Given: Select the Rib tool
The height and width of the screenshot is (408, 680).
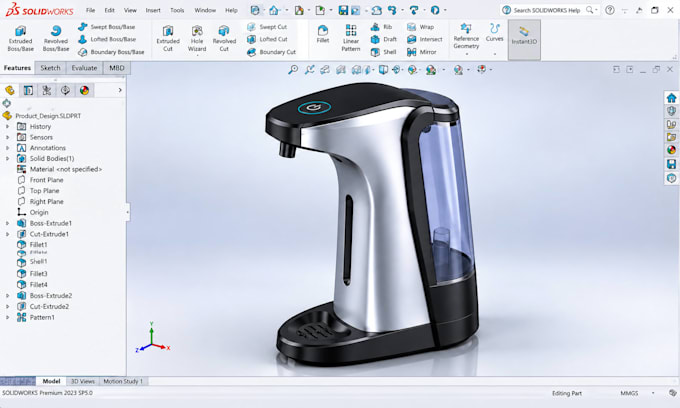Looking at the screenshot, I should [x=381, y=27].
